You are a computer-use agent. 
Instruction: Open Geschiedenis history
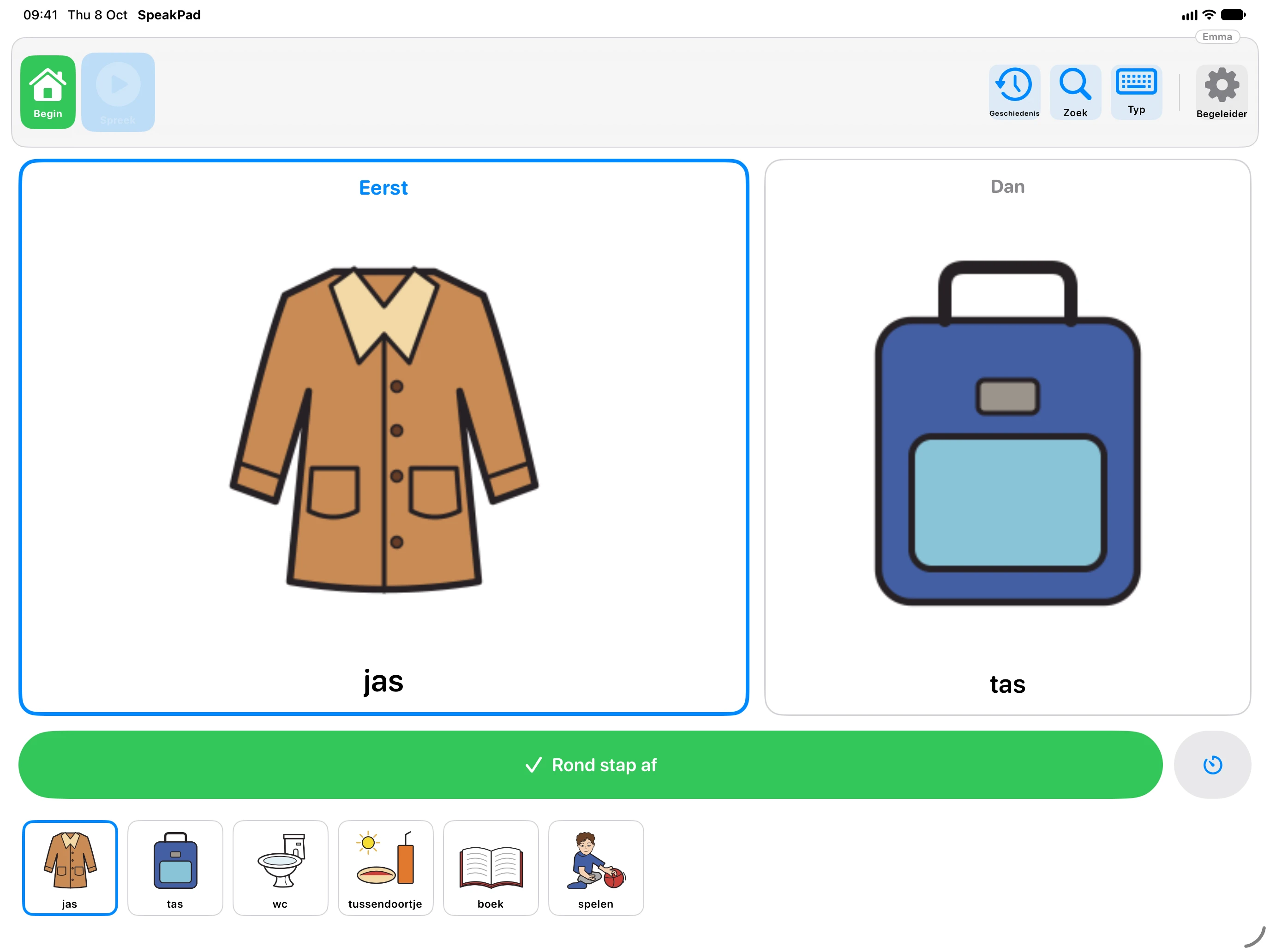(x=1014, y=92)
